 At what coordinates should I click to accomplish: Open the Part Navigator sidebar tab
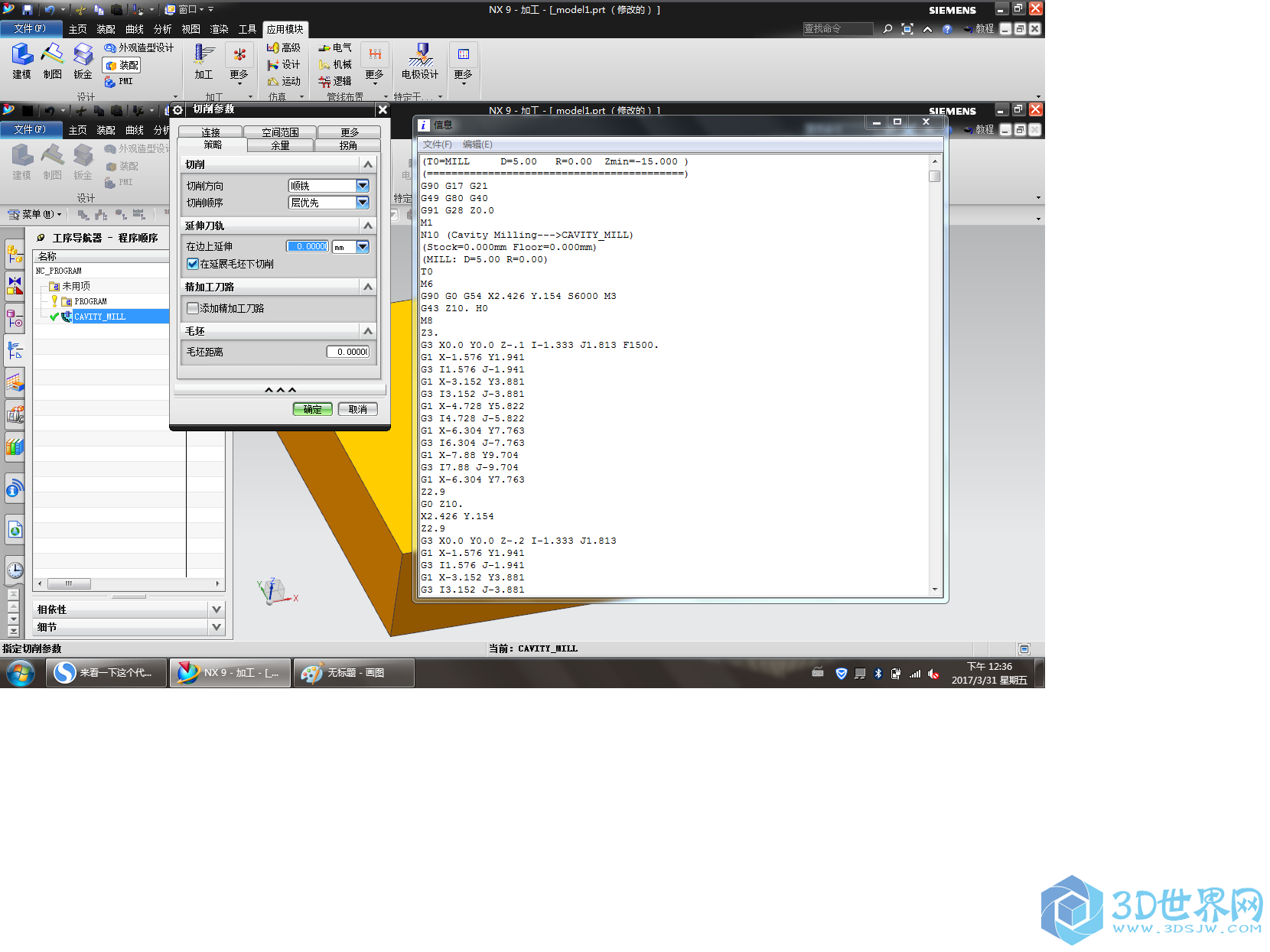[x=15, y=317]
